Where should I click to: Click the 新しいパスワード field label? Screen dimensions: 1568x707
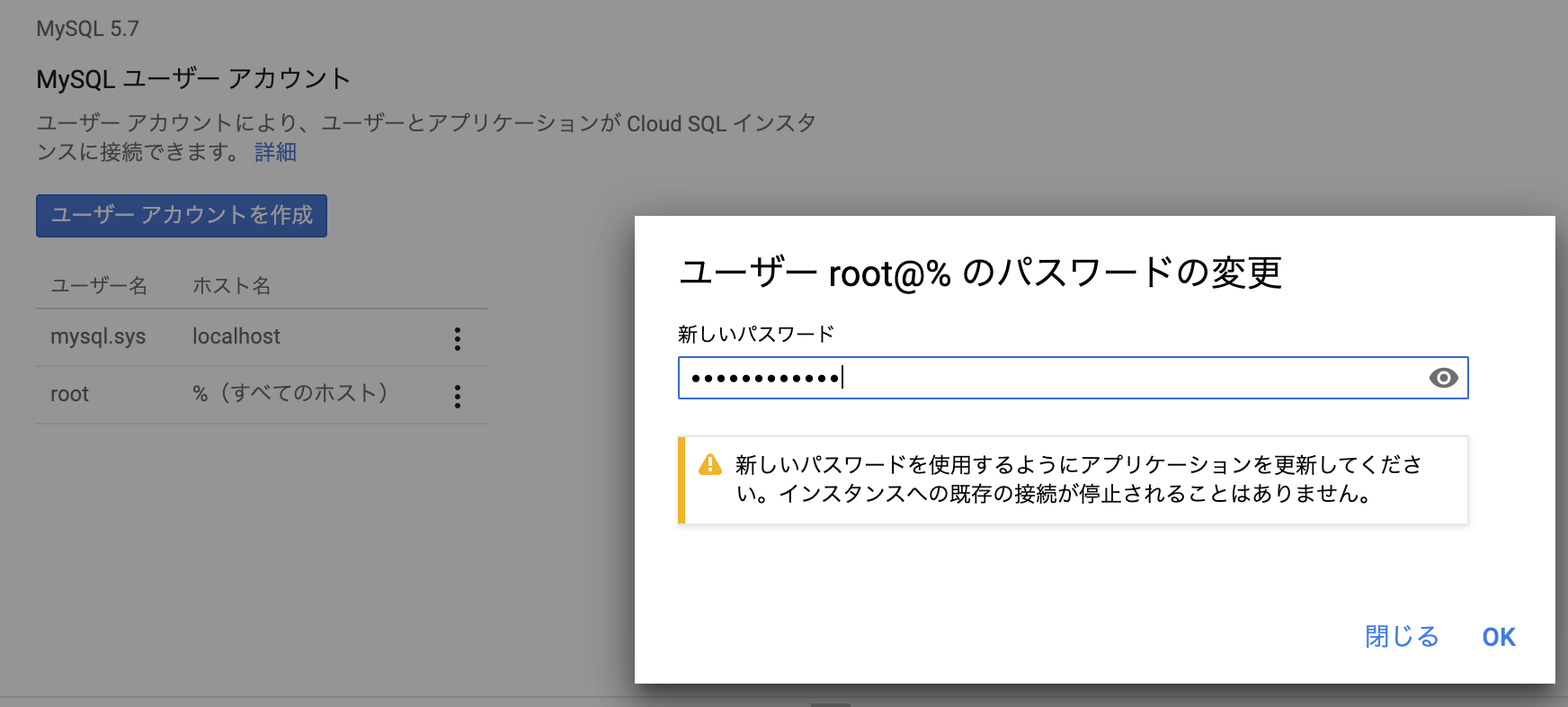click(x=756, y=334)
